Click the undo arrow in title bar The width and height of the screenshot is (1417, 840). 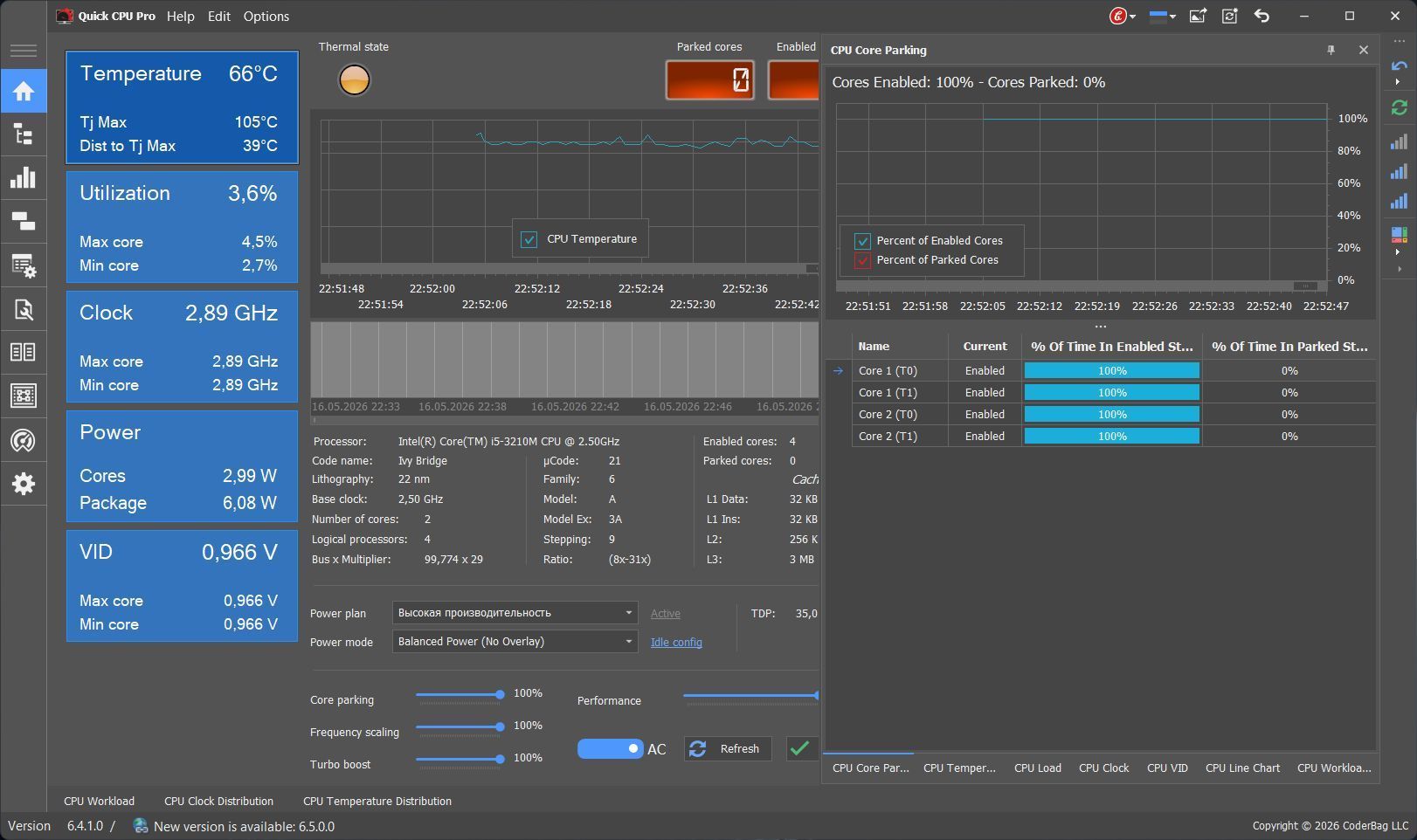pos(1261,16)
